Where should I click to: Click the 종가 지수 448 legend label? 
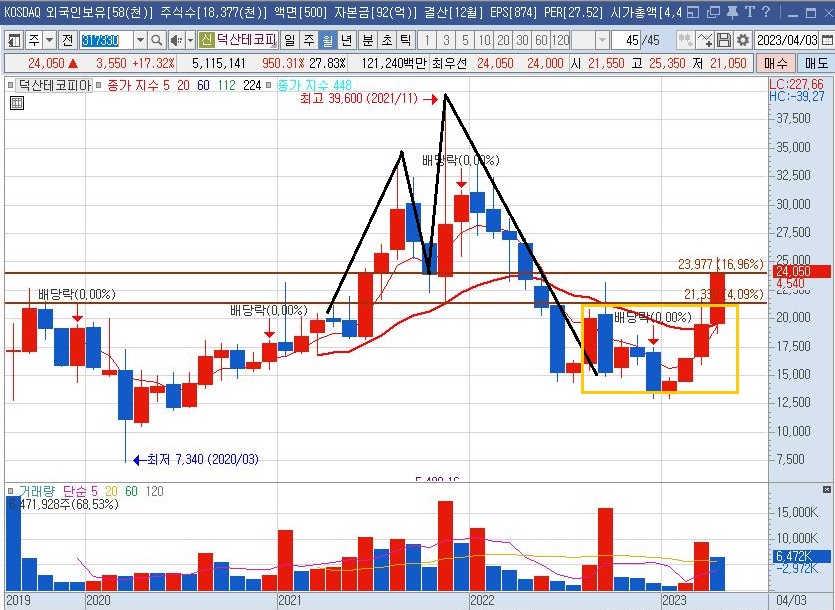point(314,85)
